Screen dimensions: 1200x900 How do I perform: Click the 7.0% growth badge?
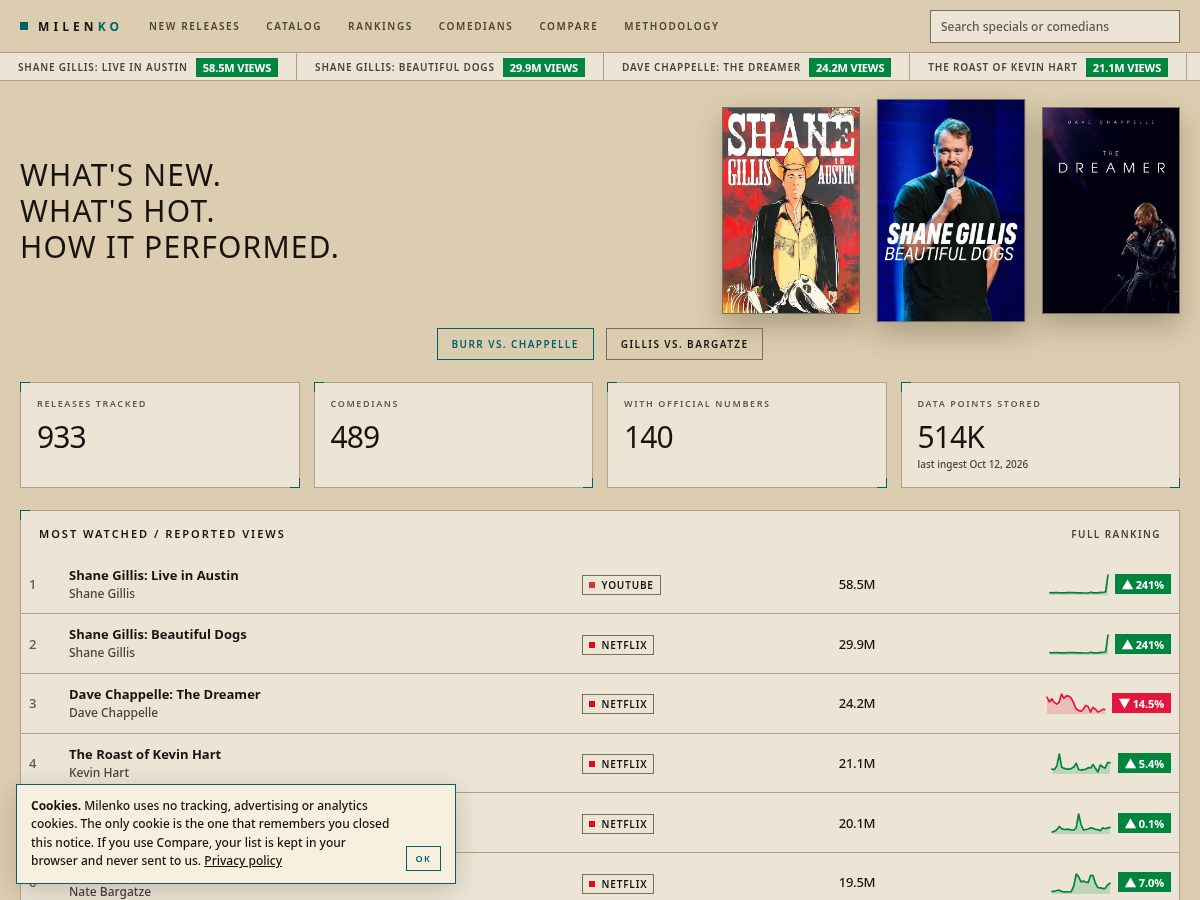pyautogui.click(x=1144, y=883)
